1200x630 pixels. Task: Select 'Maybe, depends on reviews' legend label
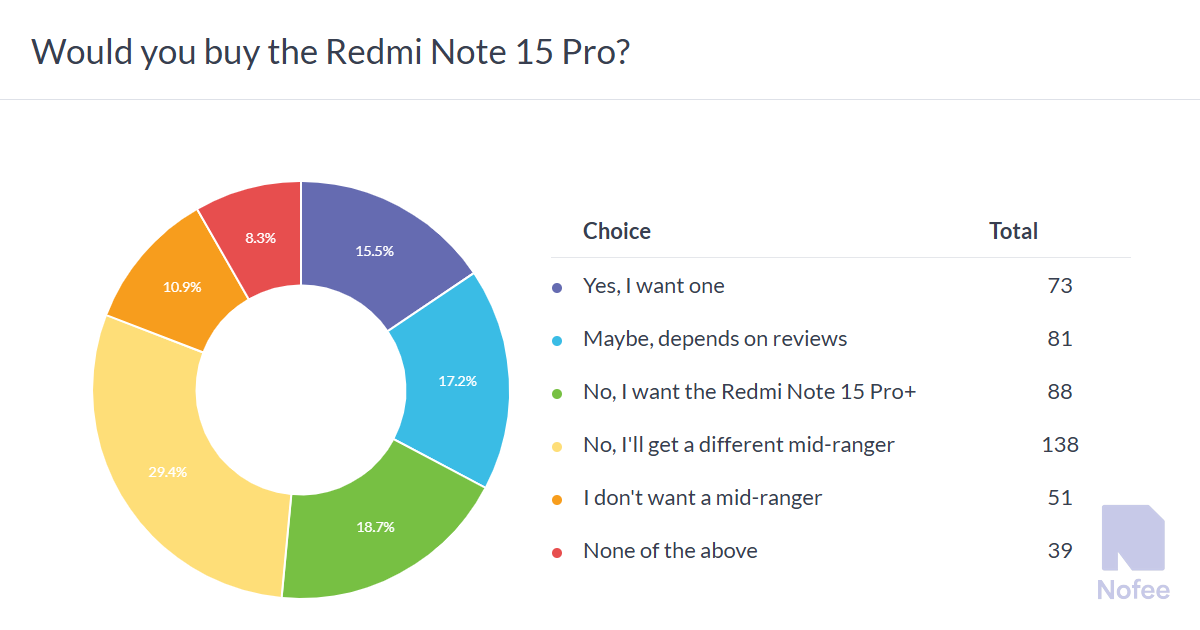[715, 339]
